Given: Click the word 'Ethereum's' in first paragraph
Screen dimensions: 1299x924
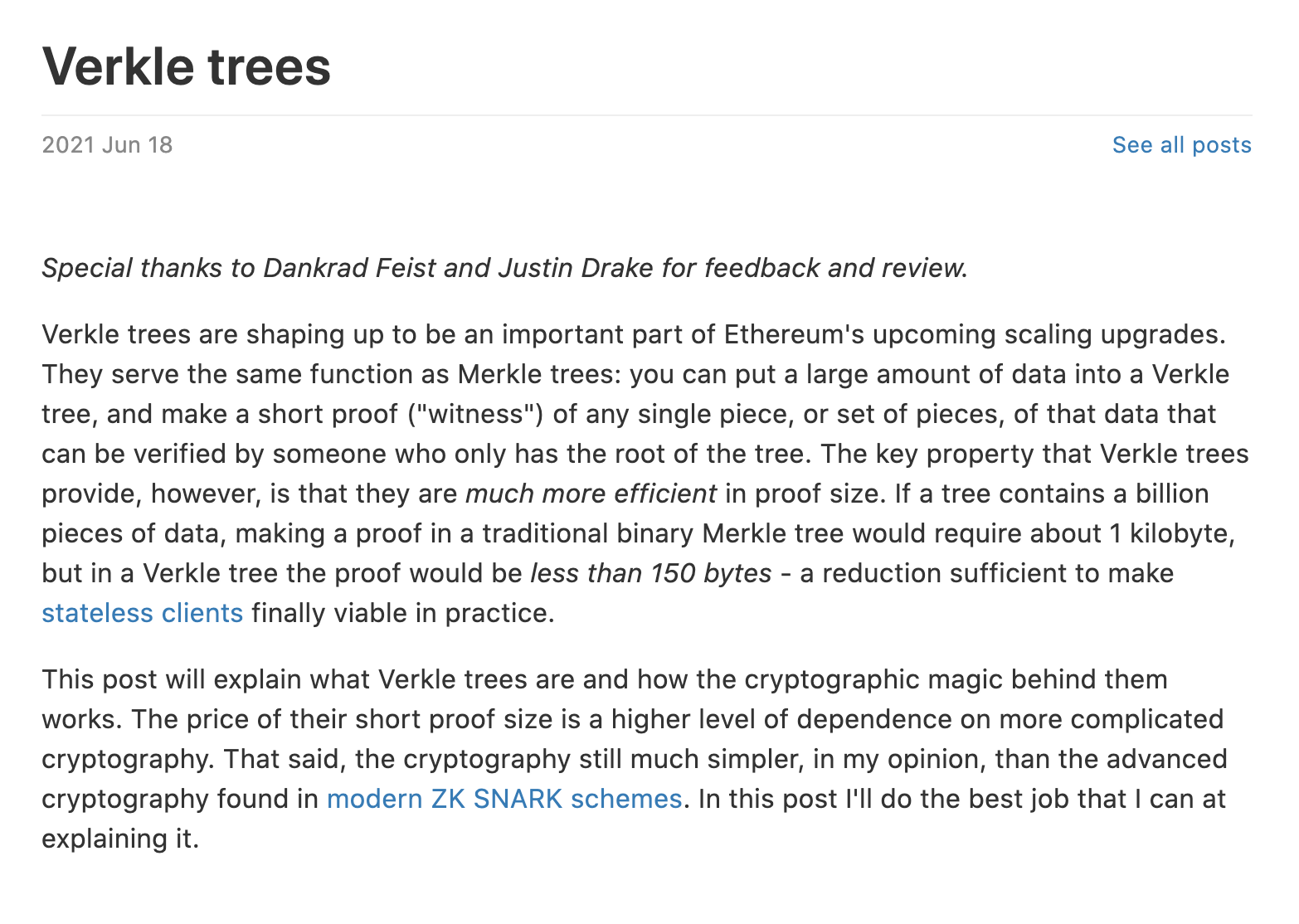Looking at the screenshot, I should tap(793, 334).
